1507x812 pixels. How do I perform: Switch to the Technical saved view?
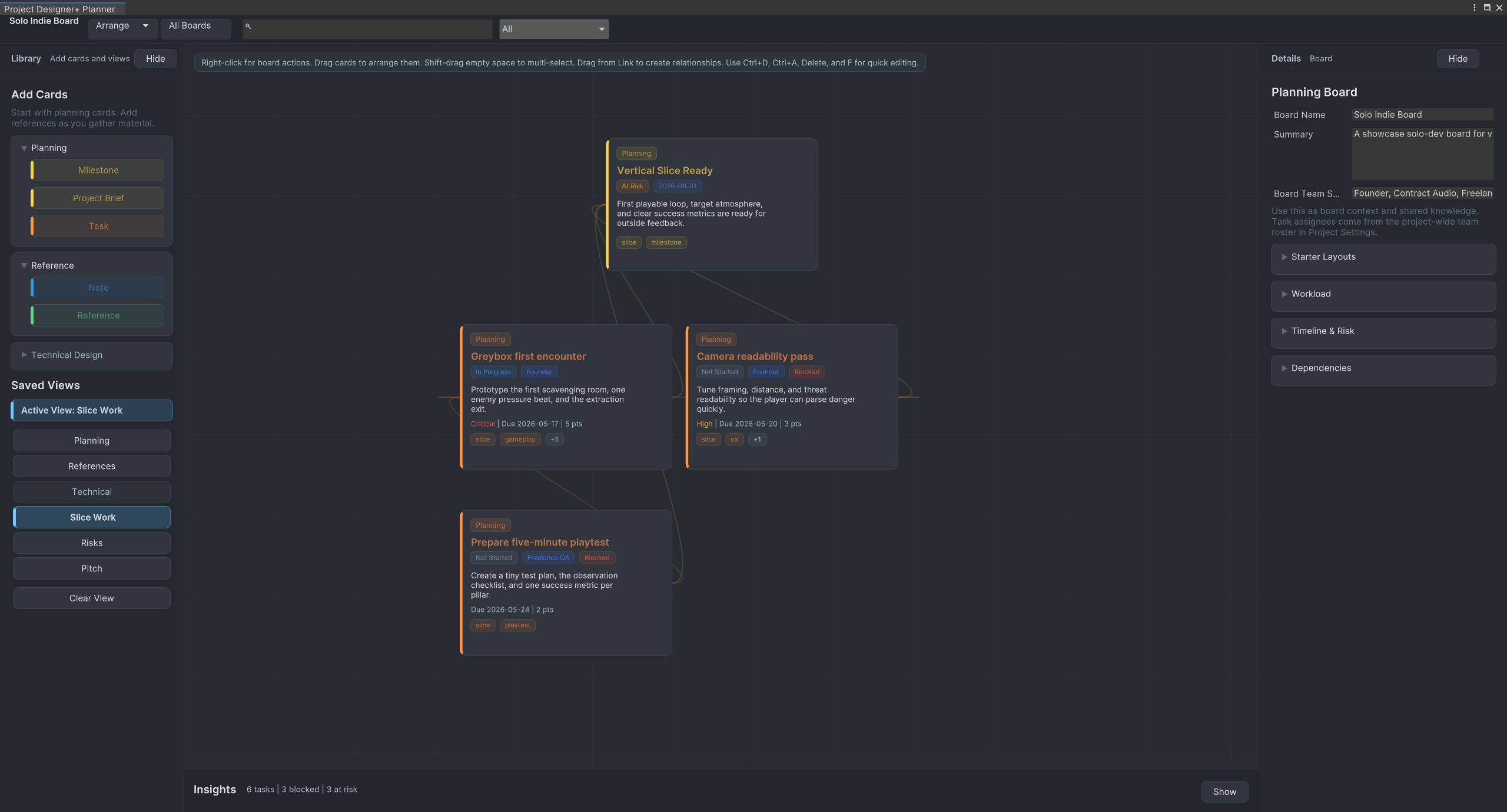pos(92,492)
